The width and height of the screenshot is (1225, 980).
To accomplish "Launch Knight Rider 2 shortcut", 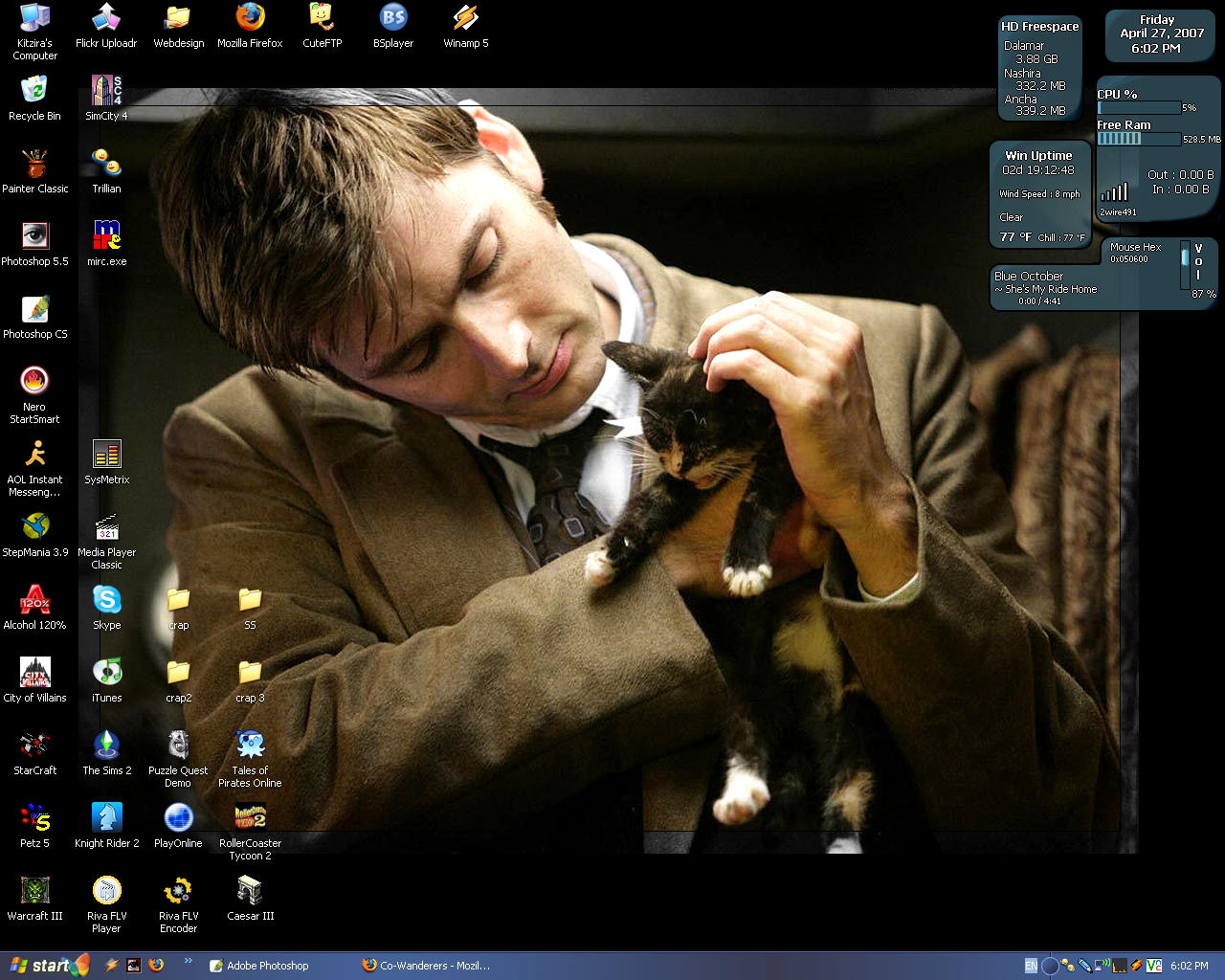I will pos(106,825).
